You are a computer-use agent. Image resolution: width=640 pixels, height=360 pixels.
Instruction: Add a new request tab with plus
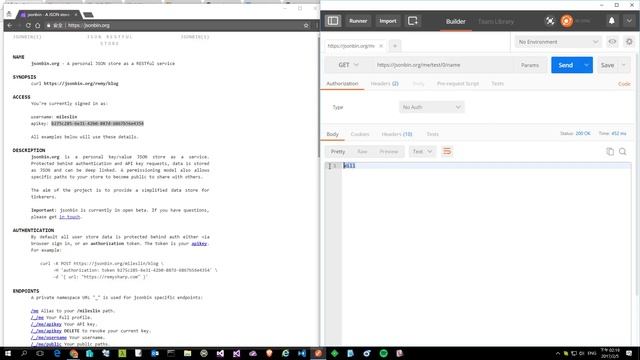[395, 46]
